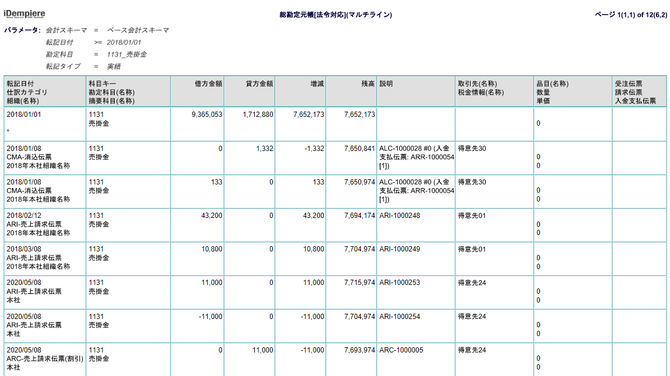670x376 pixels.
Task: Select the 7,694,174 balance cell
Action: pyautogui.click(x=359, y=216)
